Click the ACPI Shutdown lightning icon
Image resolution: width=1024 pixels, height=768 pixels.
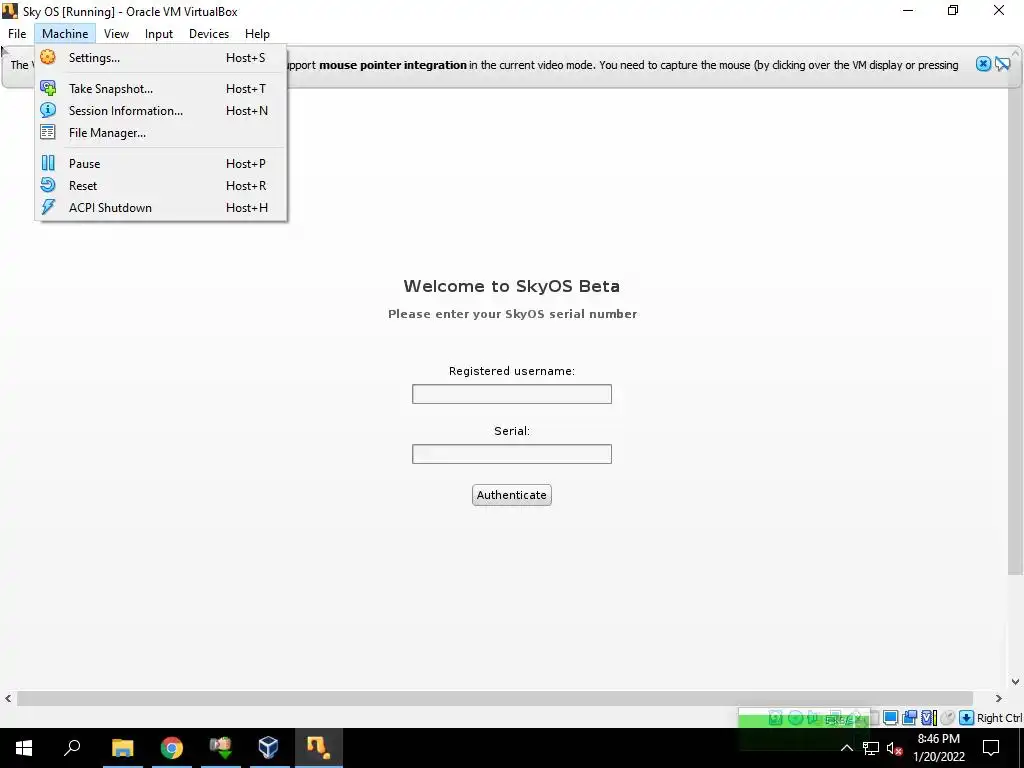point(48,208)
